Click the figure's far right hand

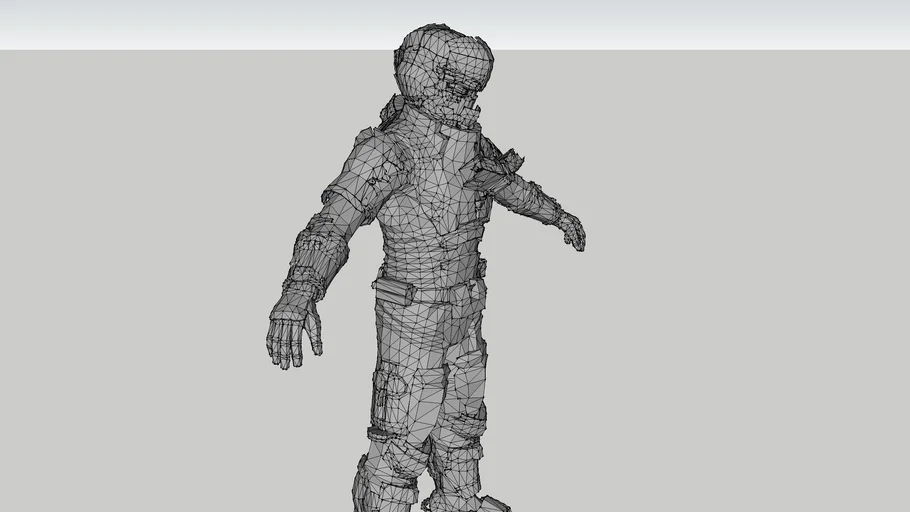[573, 230]
